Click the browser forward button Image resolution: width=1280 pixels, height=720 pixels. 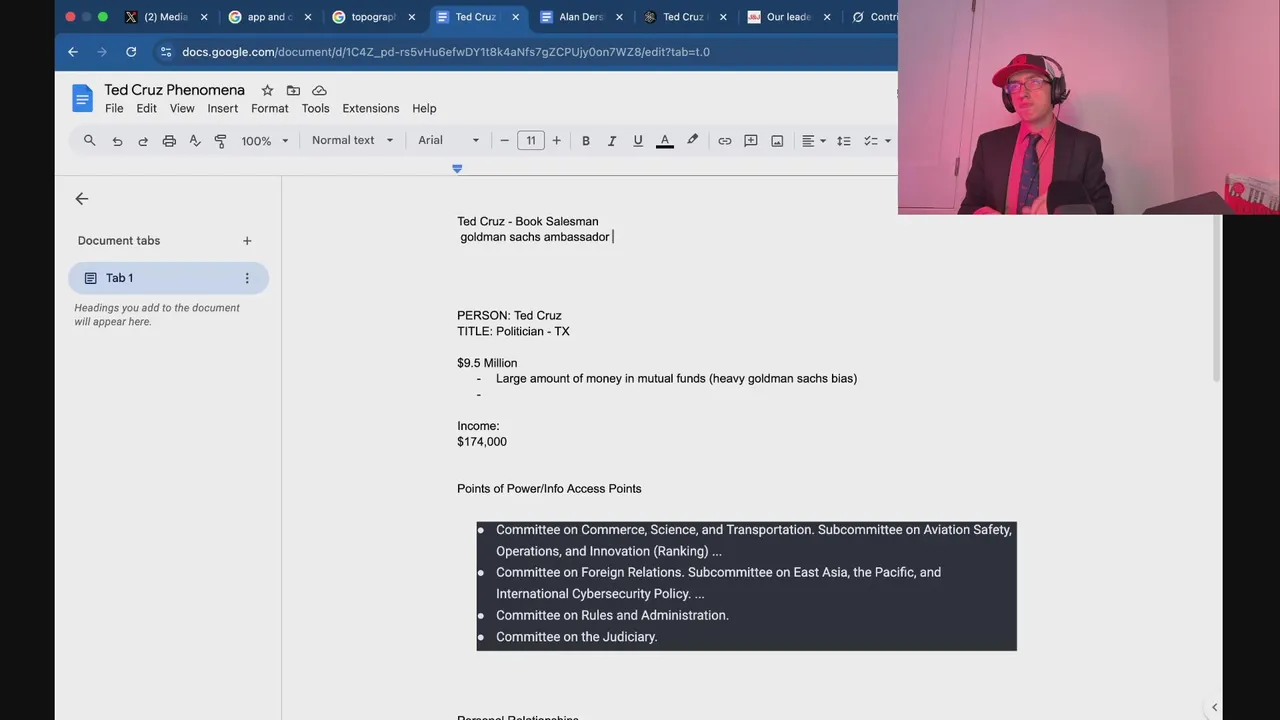(102, 52)
